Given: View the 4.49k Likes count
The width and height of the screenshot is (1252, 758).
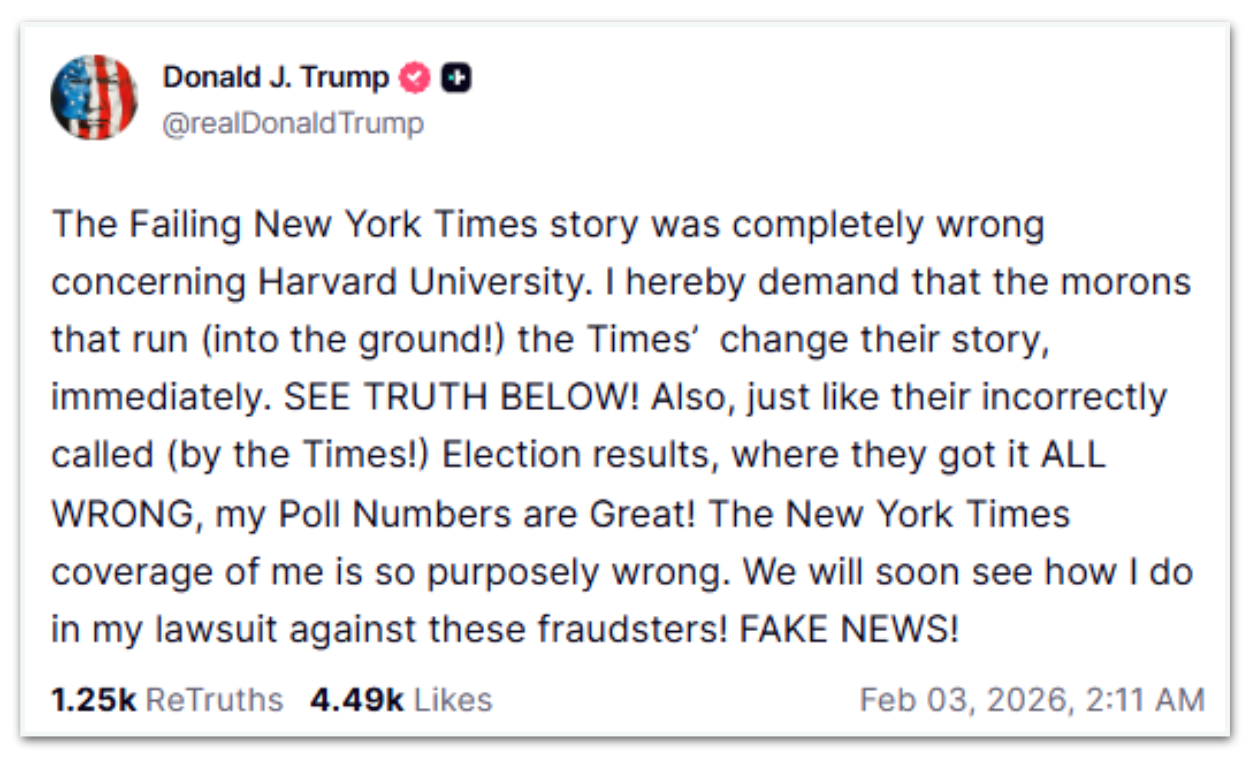Looking at the screenshot, I should (x=356, y=699).
